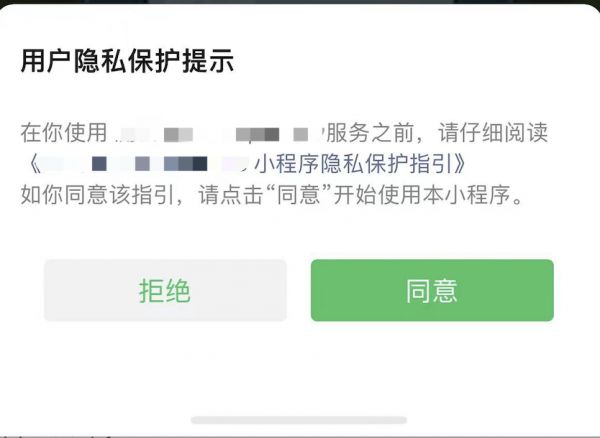Click the 服务之前 text in first line
The height and width of the screenshot is (438, 600).
pyautogui.click(x=370, y=133)
